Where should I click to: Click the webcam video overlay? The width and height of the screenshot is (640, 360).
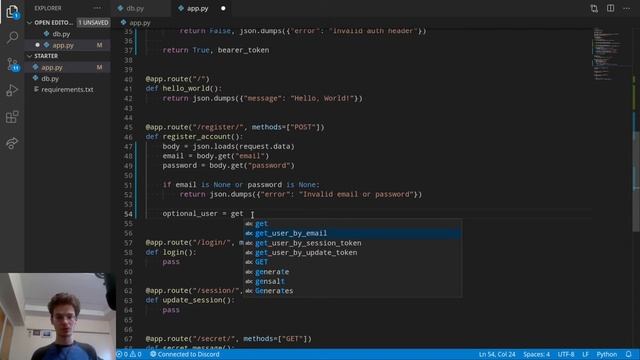(x=58, y=316)
